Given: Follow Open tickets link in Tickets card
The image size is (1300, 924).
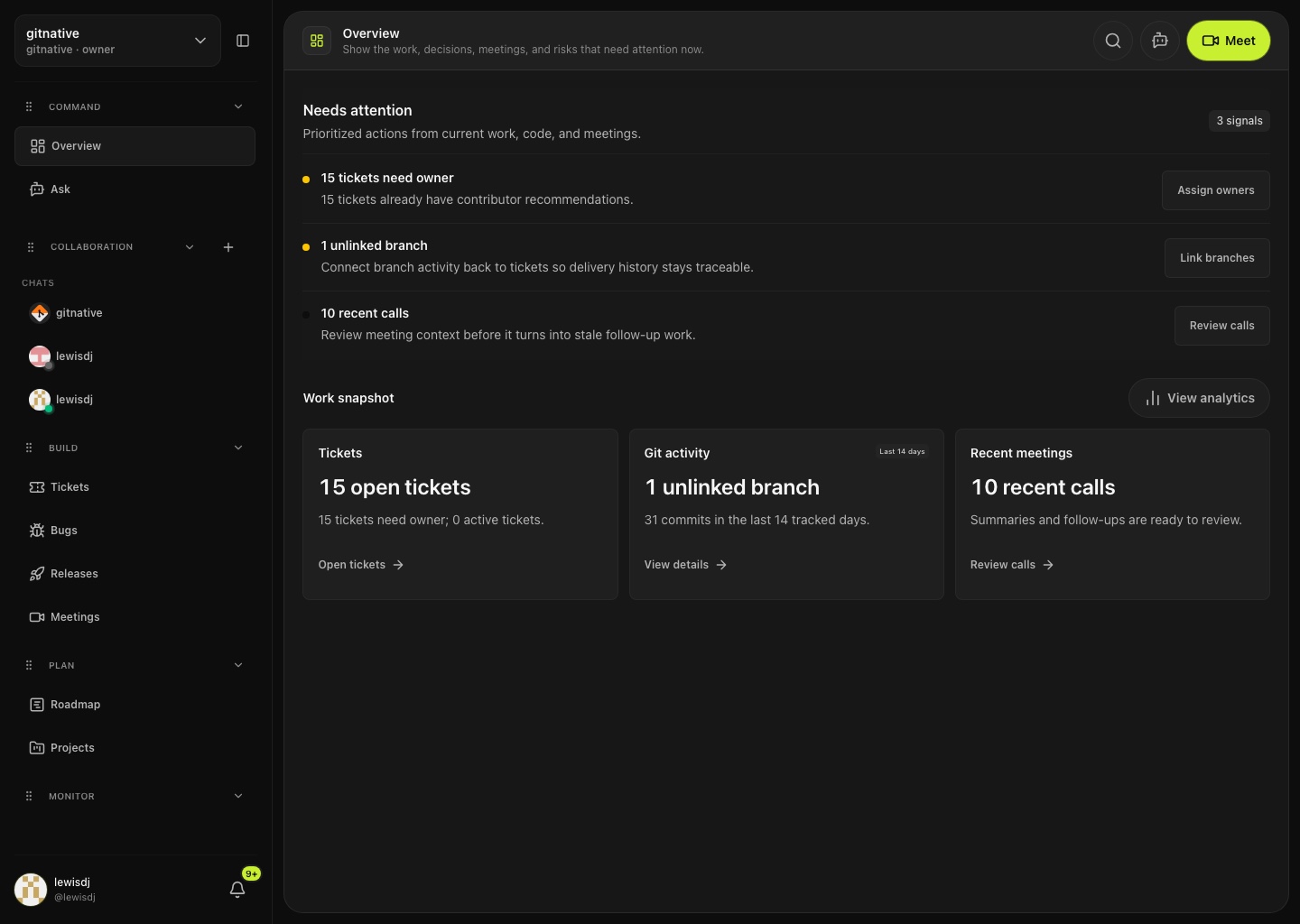Looking at the screenshot, I should 361,565.
